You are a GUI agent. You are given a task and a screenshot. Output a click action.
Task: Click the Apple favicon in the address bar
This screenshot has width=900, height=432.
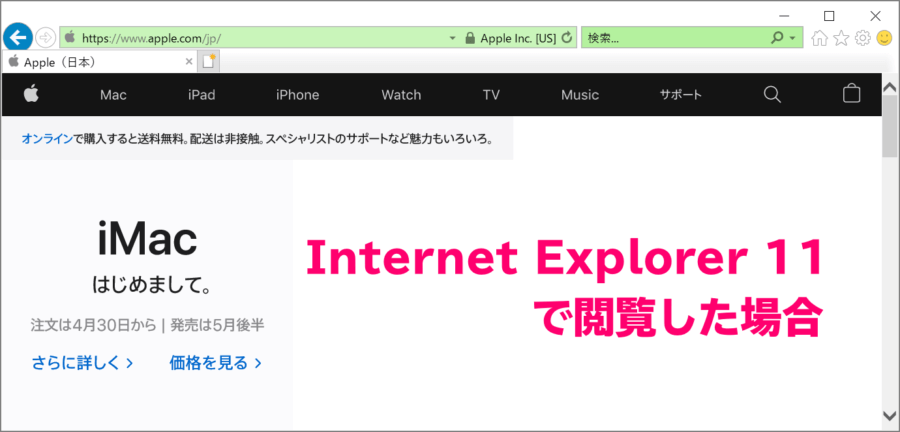click(x=70, y=38)
